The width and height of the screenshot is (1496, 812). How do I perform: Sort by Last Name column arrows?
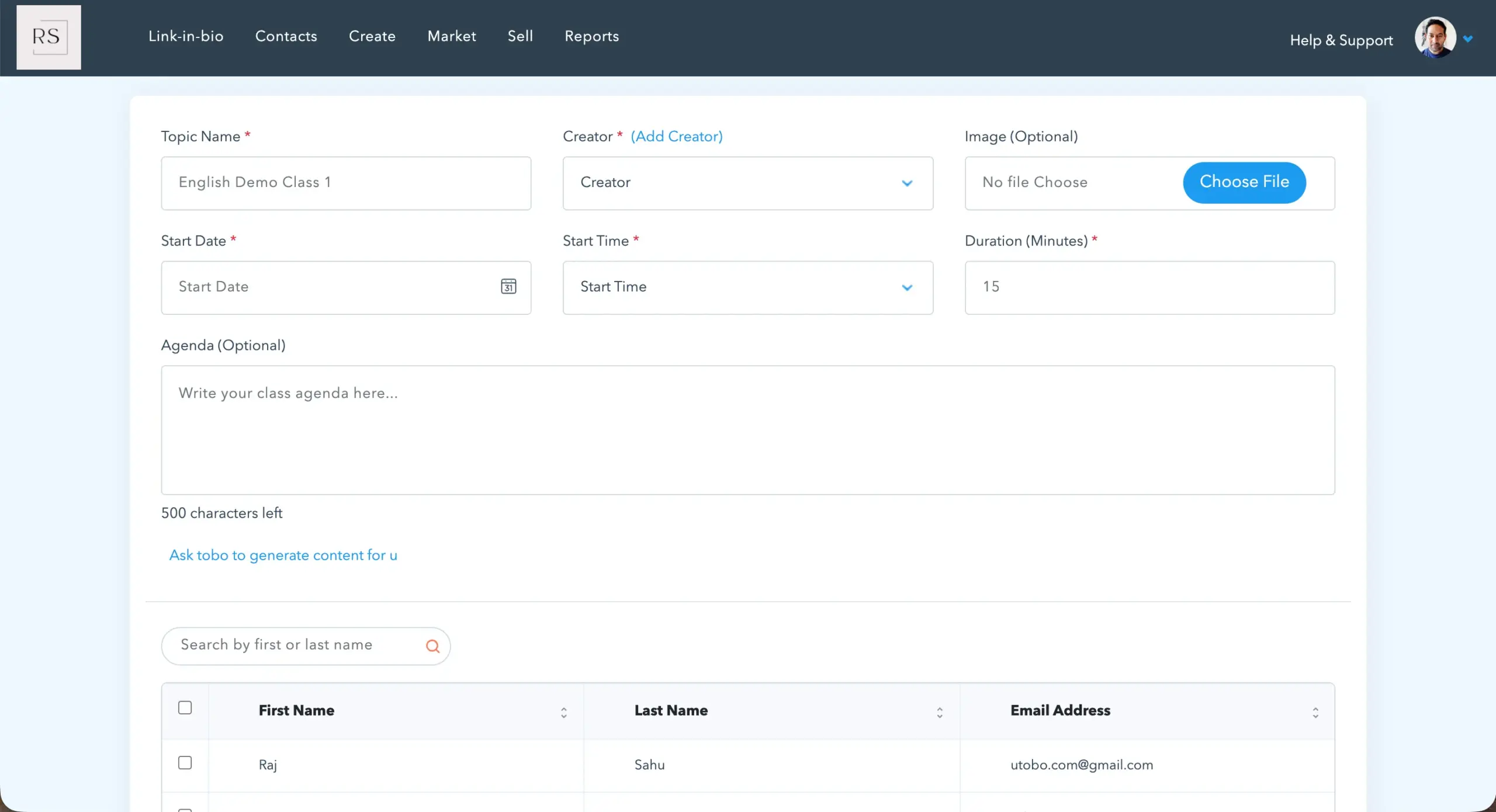point(940,713)
